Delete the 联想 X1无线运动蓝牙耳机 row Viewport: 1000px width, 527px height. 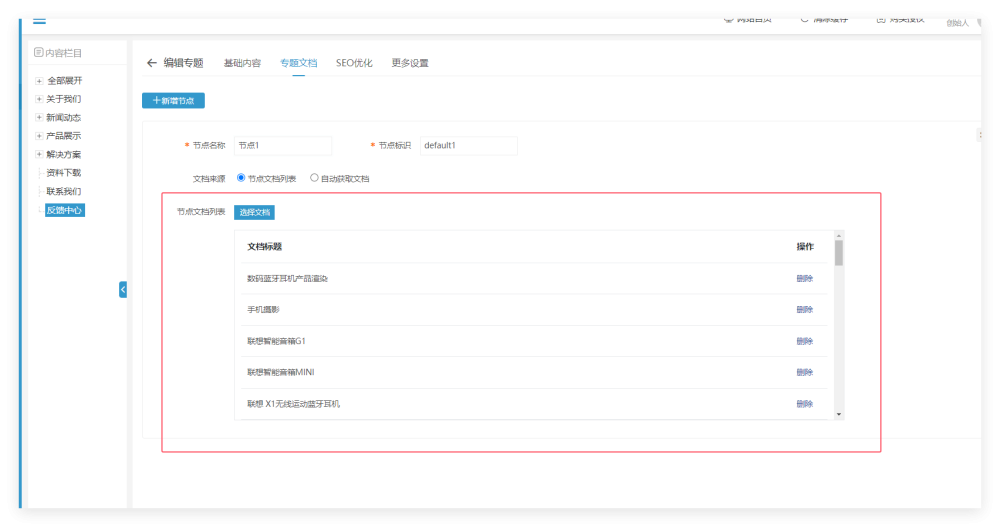click(x=805, y=404)
